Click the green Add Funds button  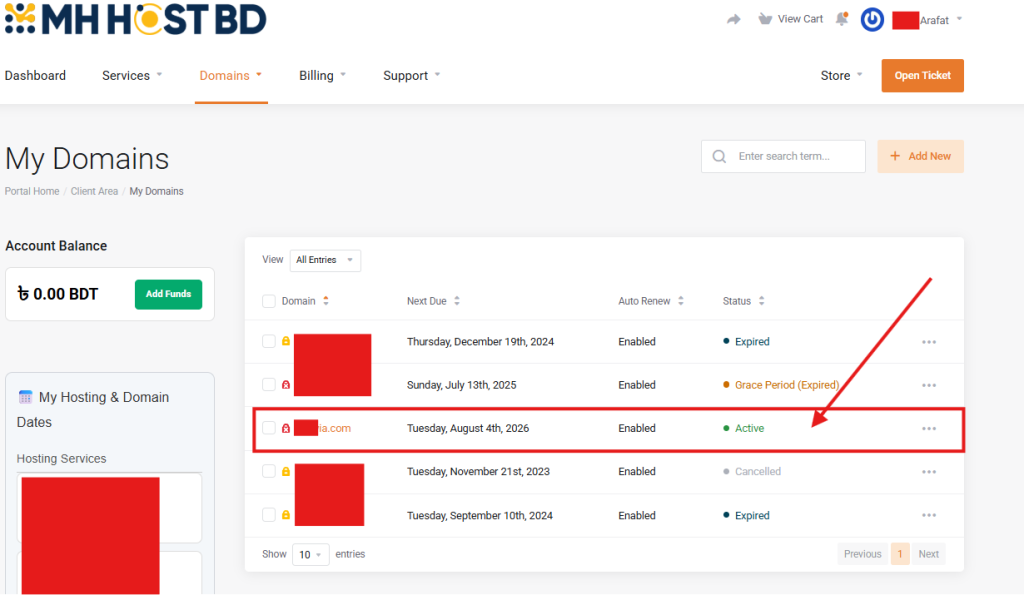(x=168, y=294)
